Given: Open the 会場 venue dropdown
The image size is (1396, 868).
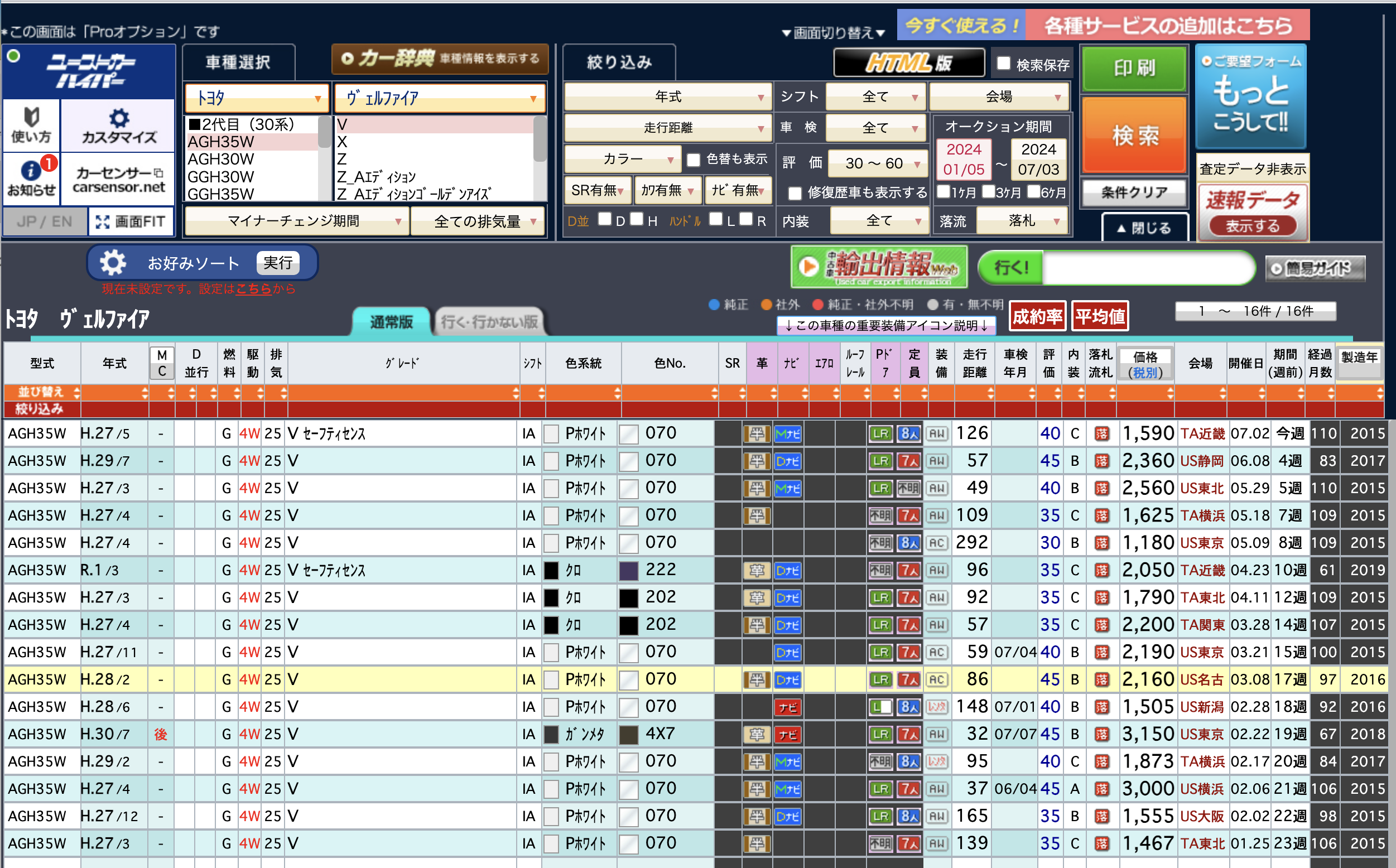Looking at the screenshot, I should 999,97.
